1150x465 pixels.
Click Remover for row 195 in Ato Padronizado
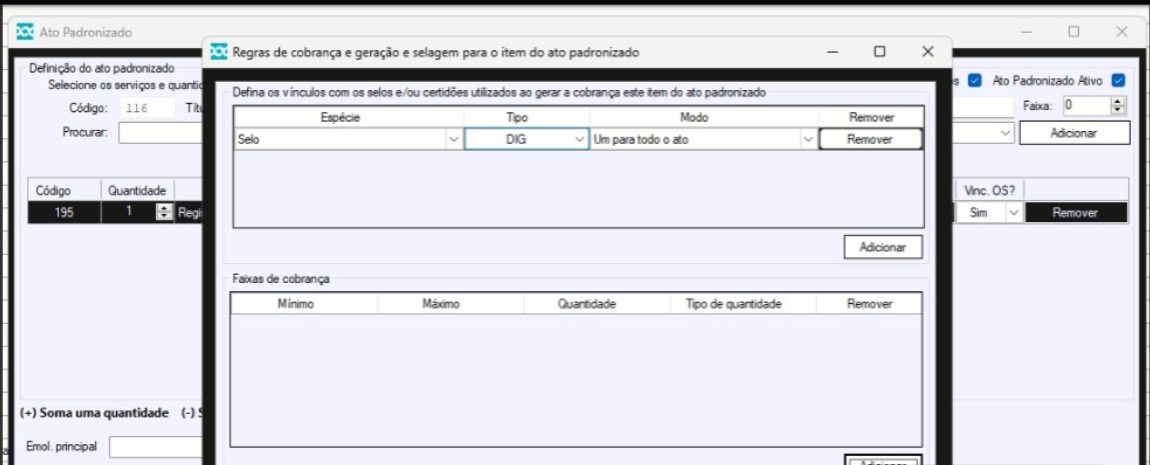coord(1075,213)
